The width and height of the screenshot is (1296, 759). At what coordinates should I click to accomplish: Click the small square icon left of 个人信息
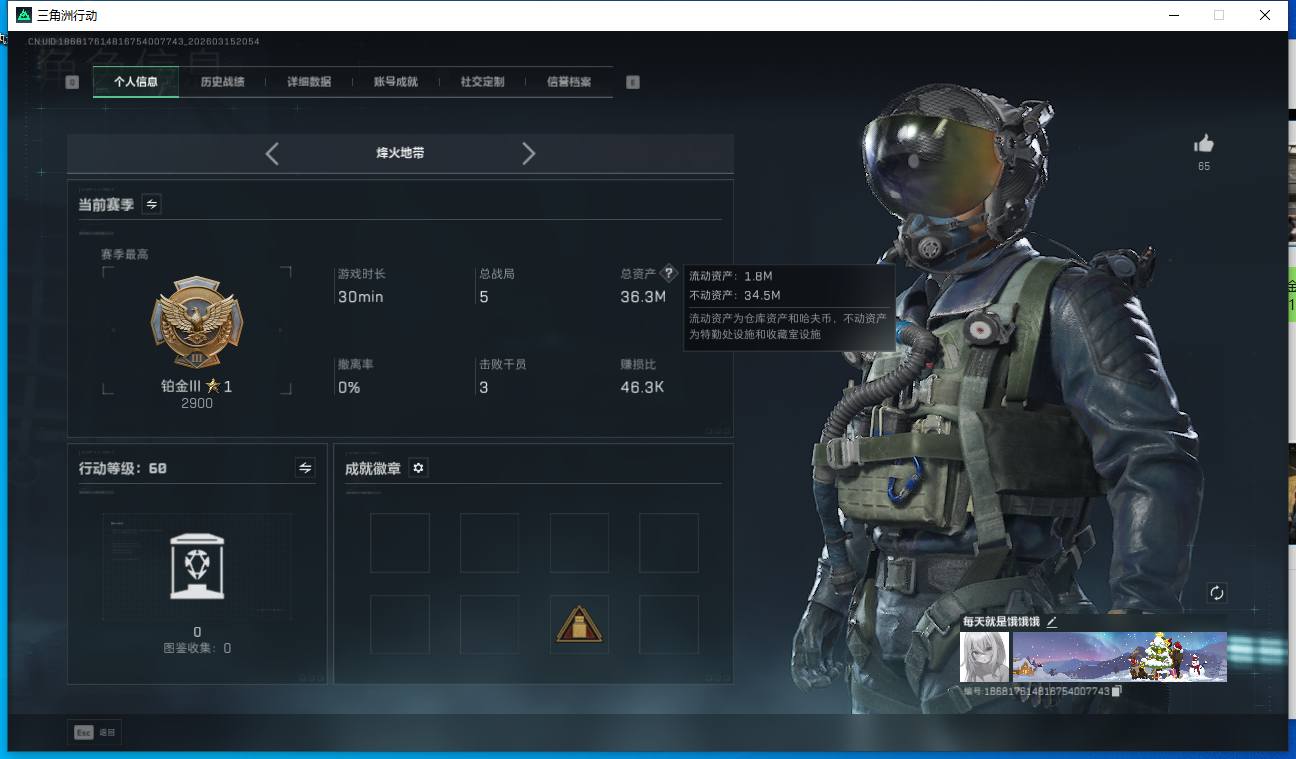coord(71,81)
